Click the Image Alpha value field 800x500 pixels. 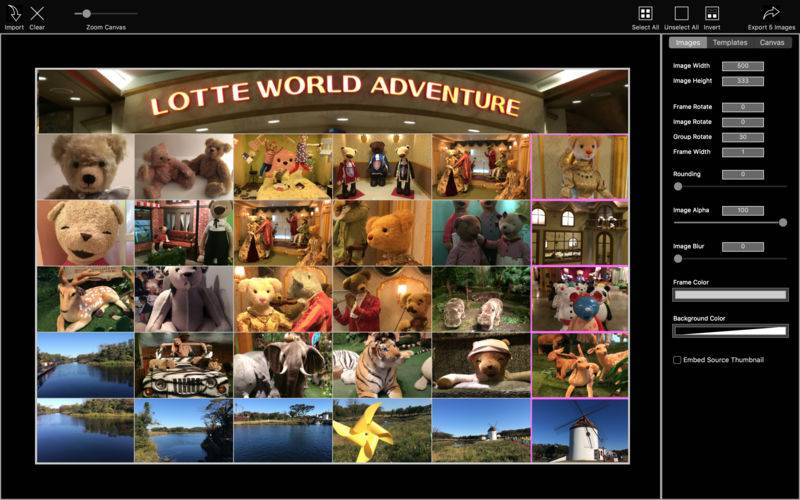(743, 210)
